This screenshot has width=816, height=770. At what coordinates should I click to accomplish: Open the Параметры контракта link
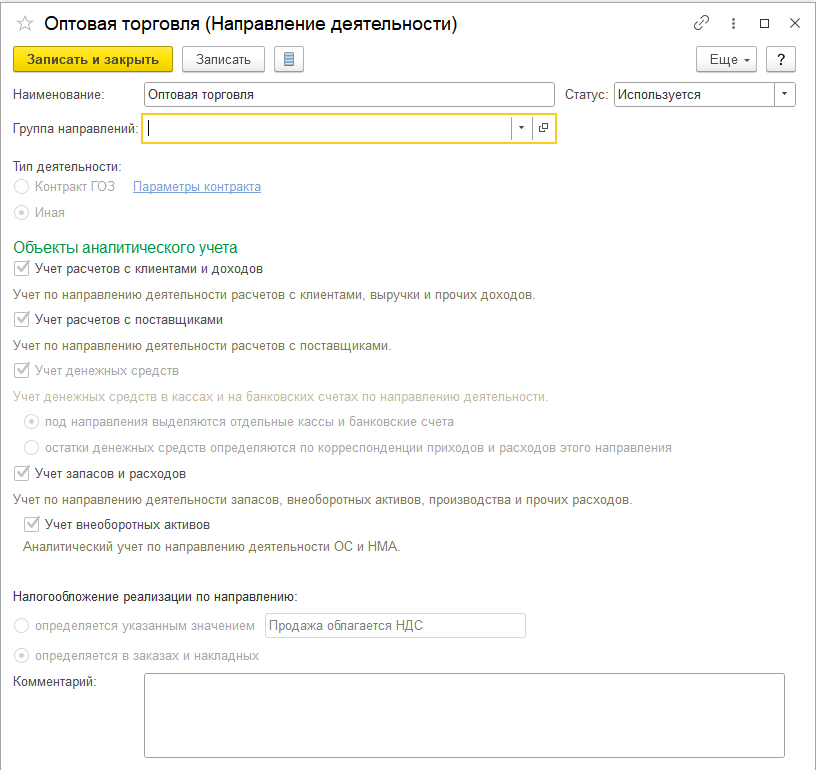pyautogui.click(x=197, y=187)
